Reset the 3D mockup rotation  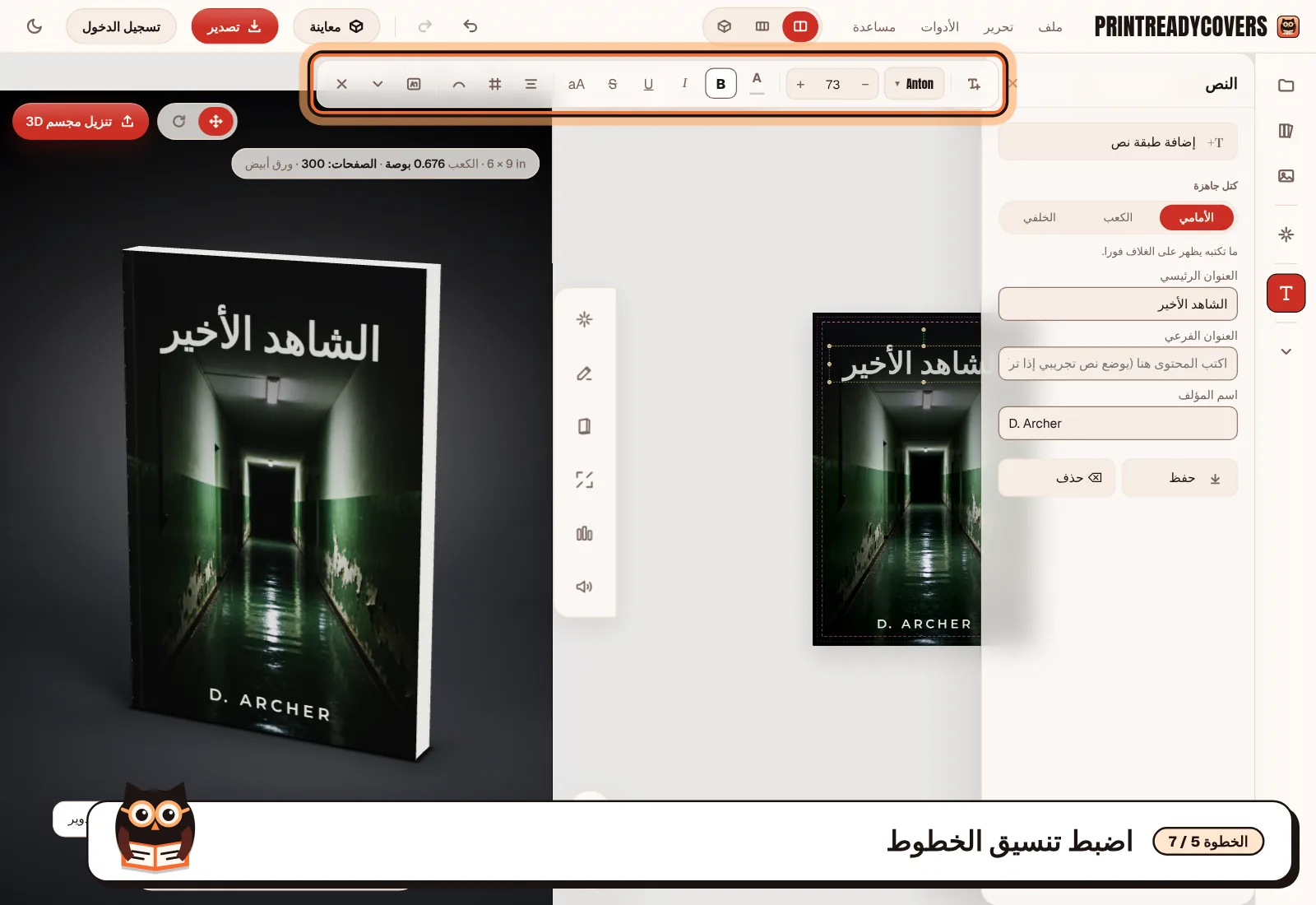178,122
